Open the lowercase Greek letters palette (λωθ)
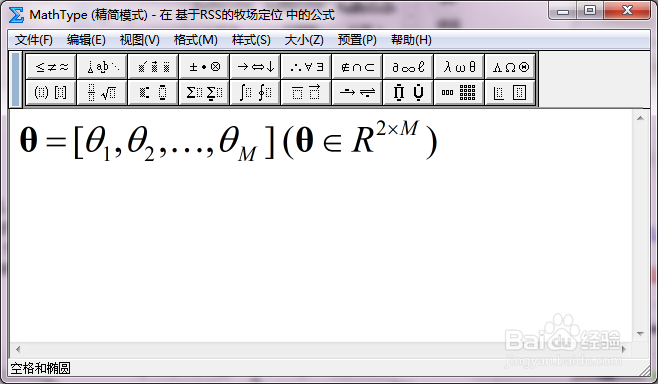The height and width of the screenshot is (384, 658). [x=459, y=66]
